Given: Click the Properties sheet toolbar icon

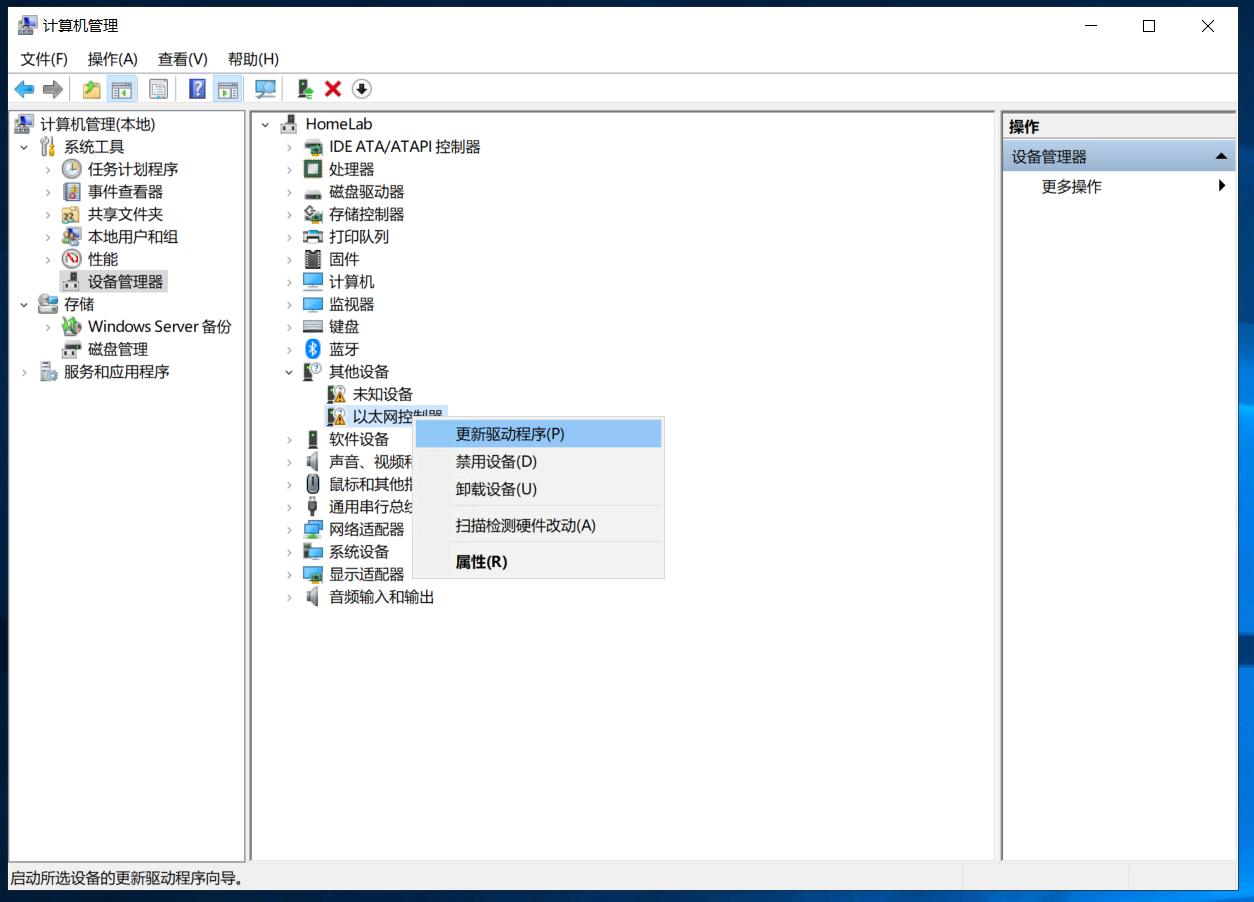Looking at the screenshot, I should 158,89.
